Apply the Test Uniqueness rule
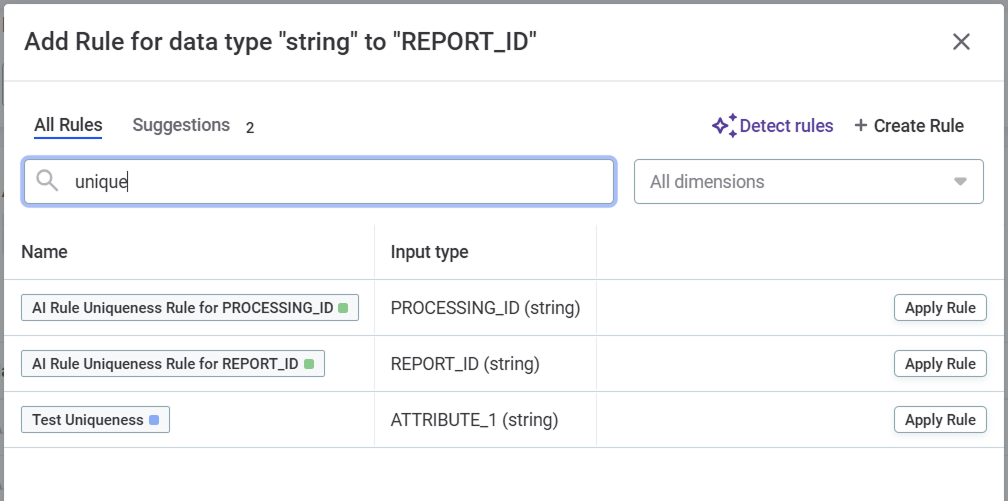 pos(939,420)
